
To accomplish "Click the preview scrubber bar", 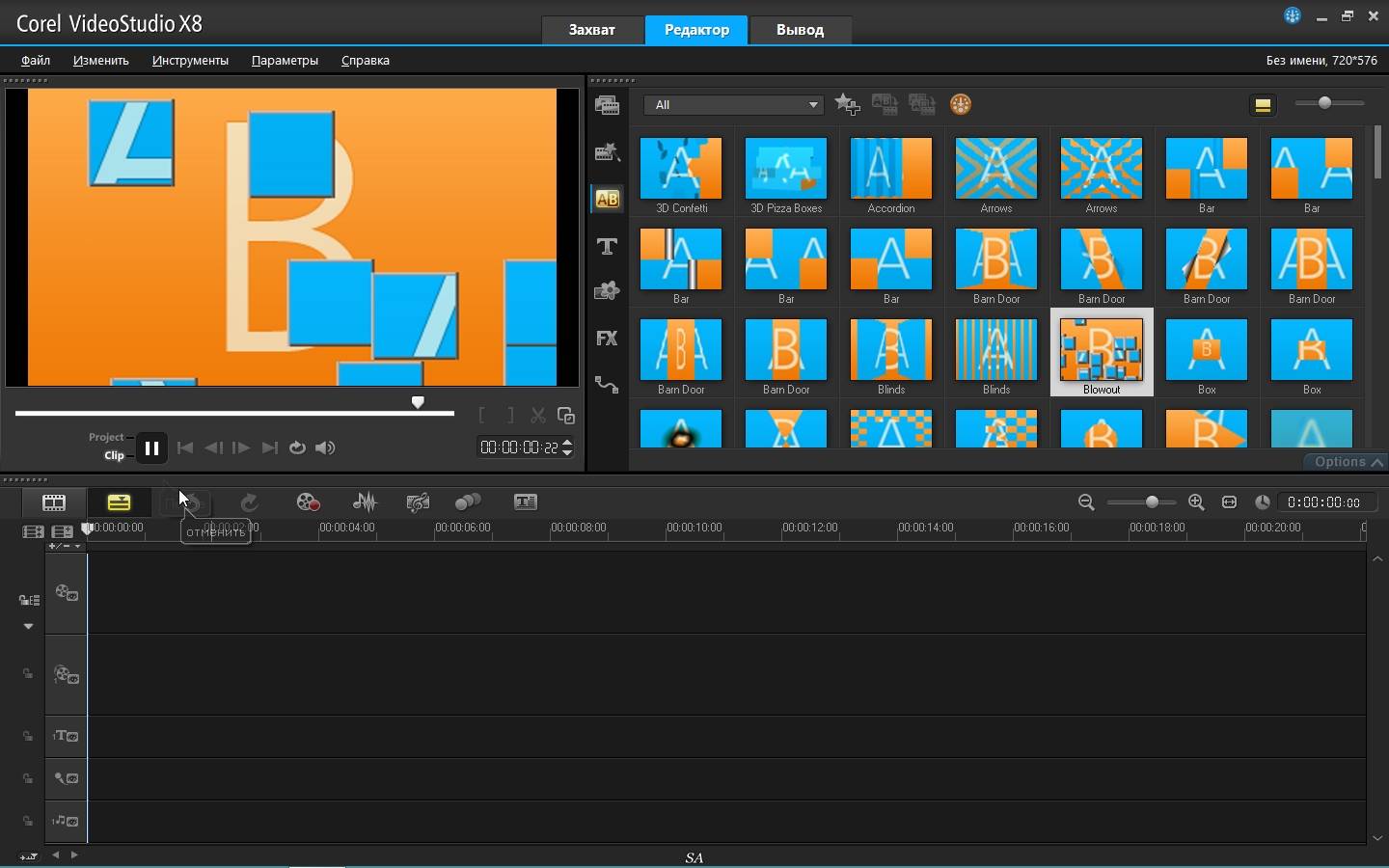I will (234, 413).
